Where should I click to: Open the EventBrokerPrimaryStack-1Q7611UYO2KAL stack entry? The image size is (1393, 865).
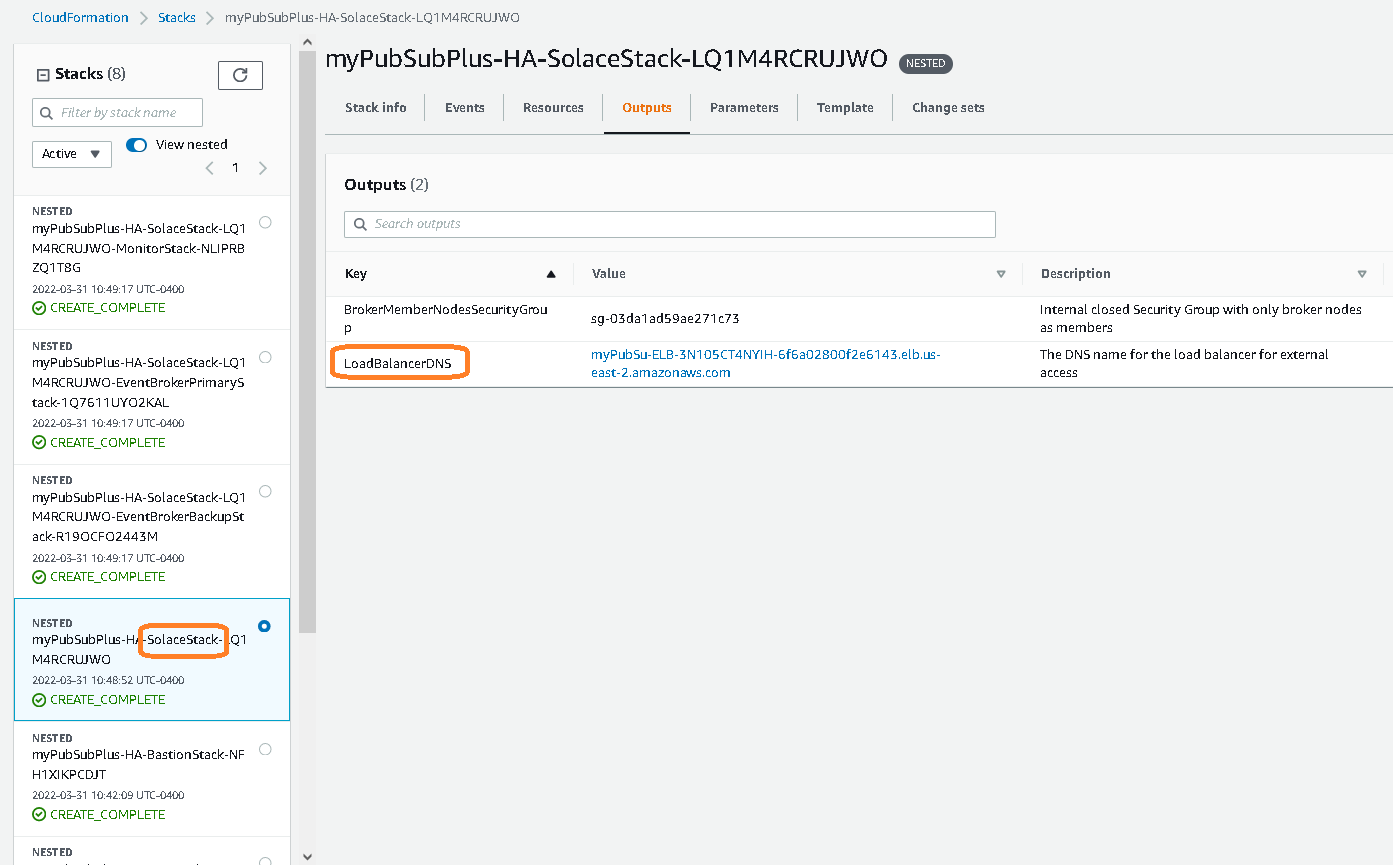point(139,382)
